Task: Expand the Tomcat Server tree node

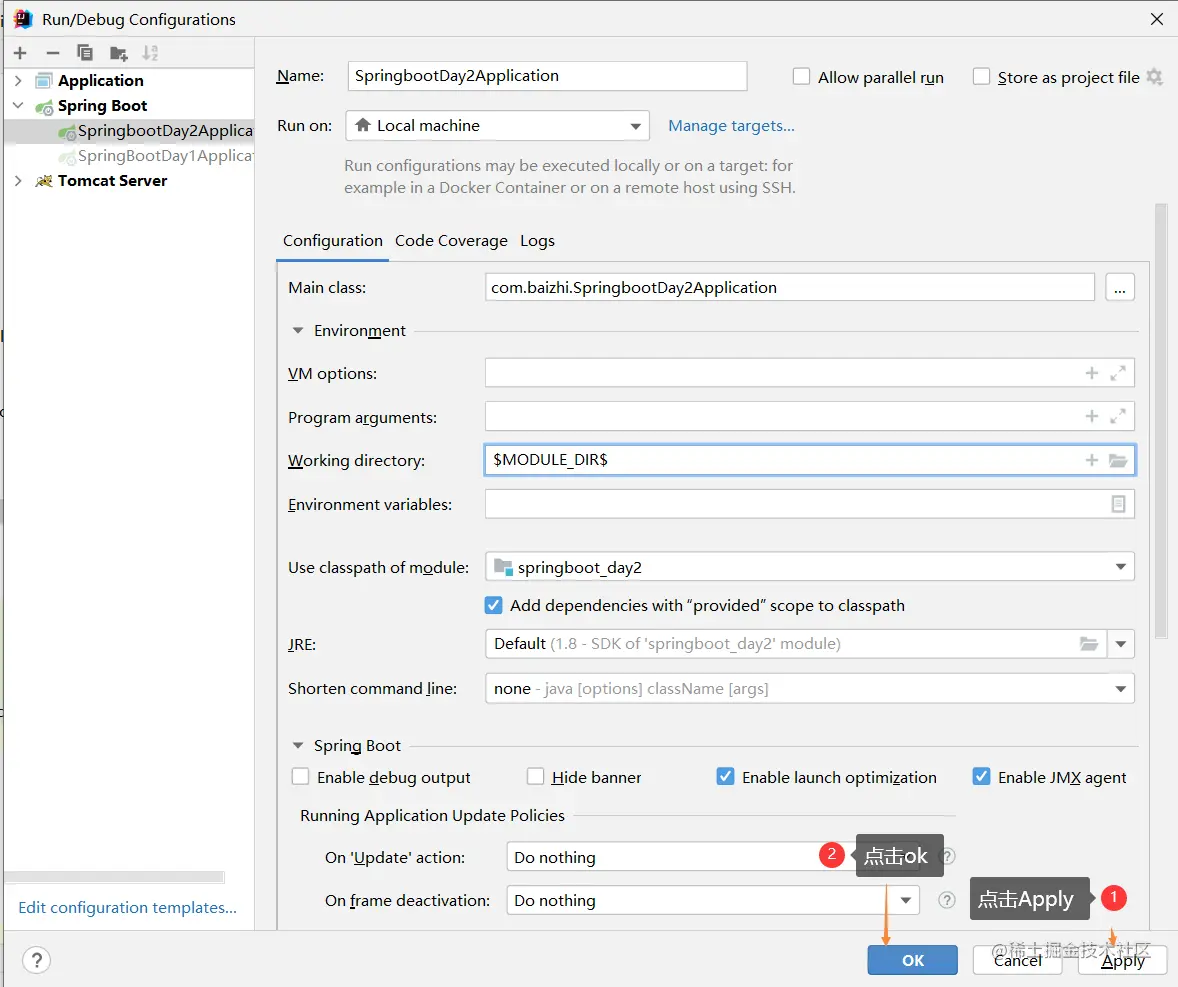Action: tap(19, 180)
